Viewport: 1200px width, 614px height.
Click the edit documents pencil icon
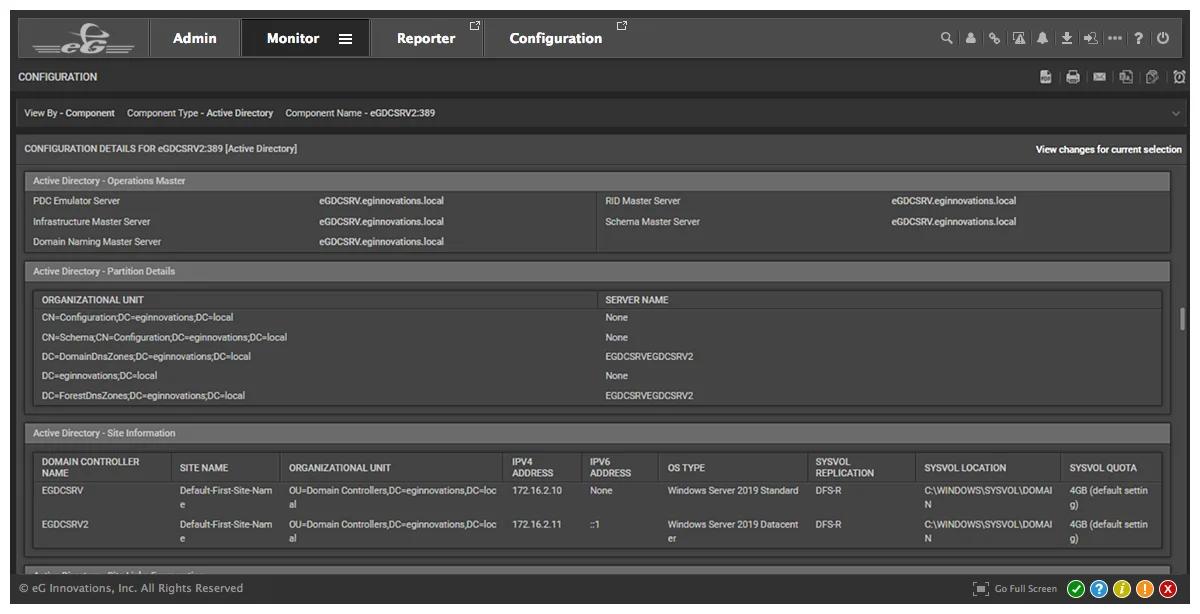(x=1152, y=77)
